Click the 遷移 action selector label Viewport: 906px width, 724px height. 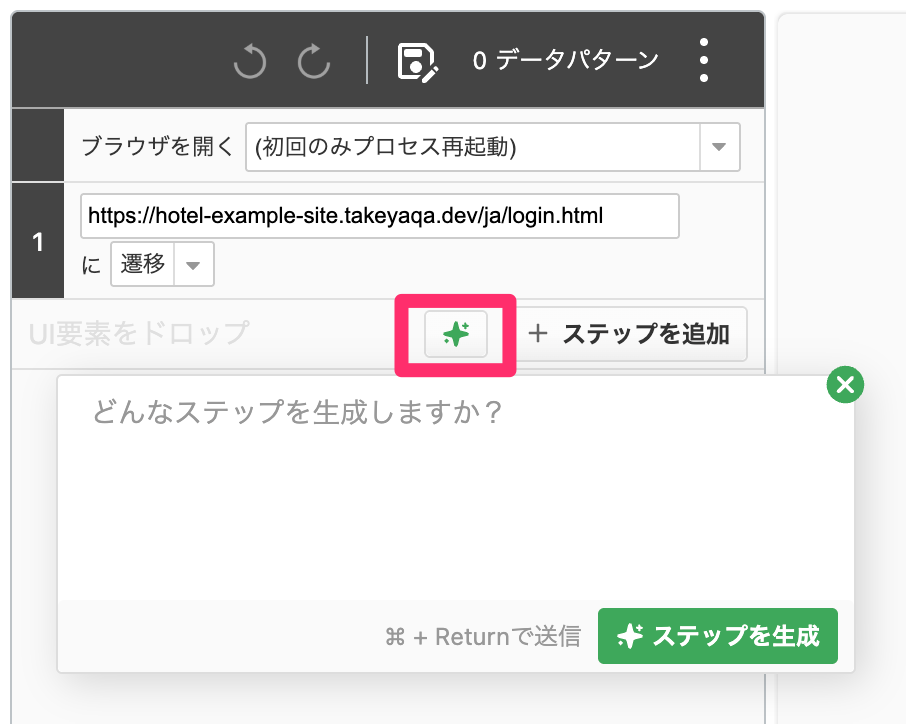tap(143, 264)
